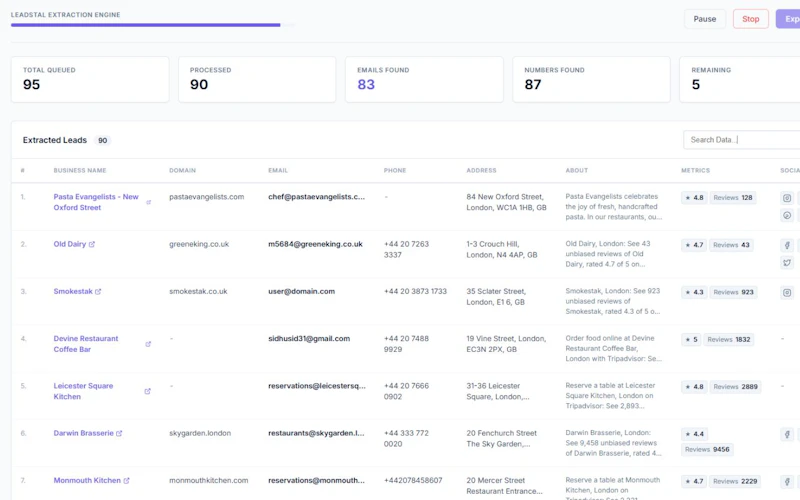
Task: Click external link icon beside Smokestak
Action: coord(98,292)
